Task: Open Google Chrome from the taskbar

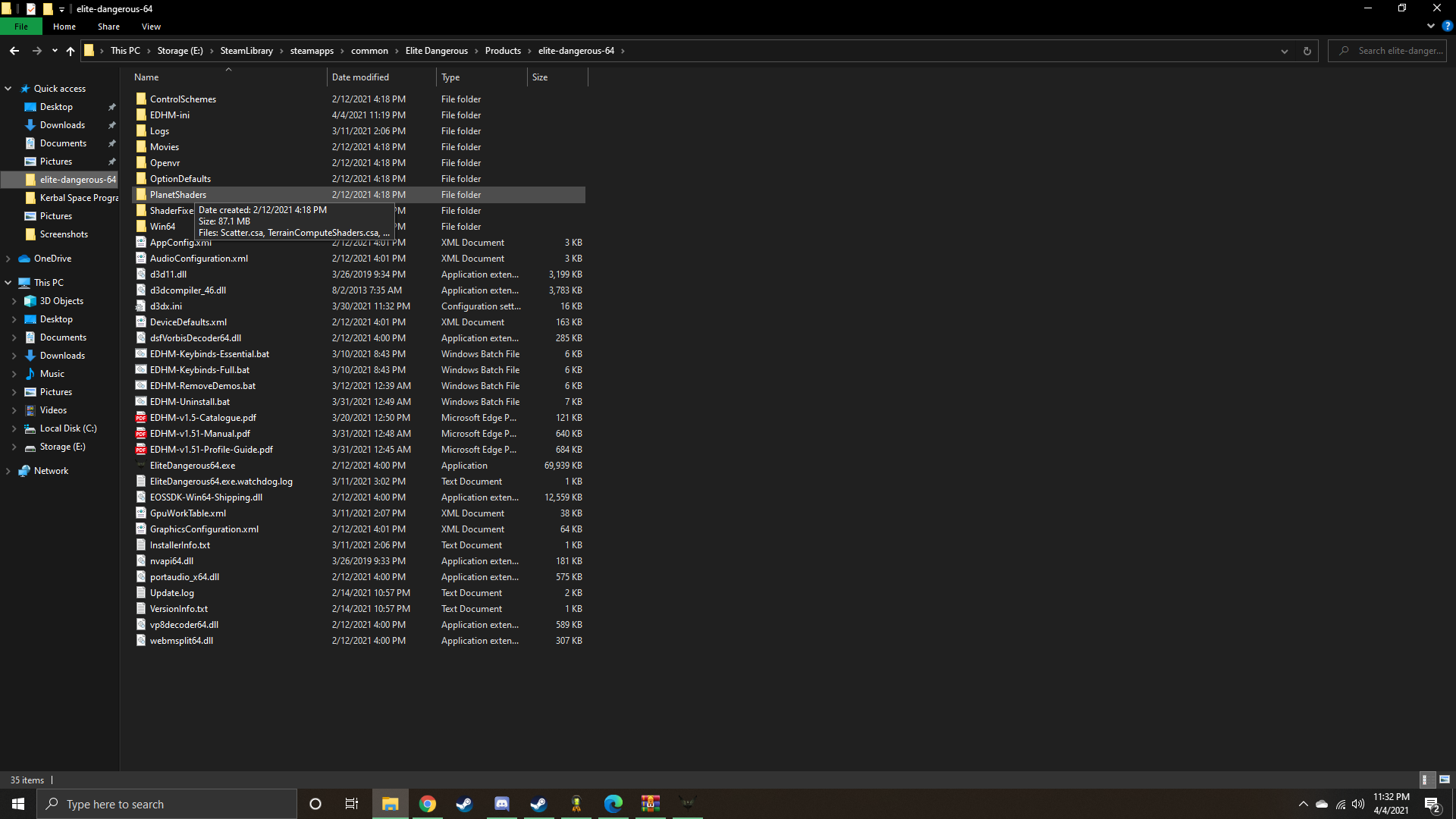Action: pos(428,804)
